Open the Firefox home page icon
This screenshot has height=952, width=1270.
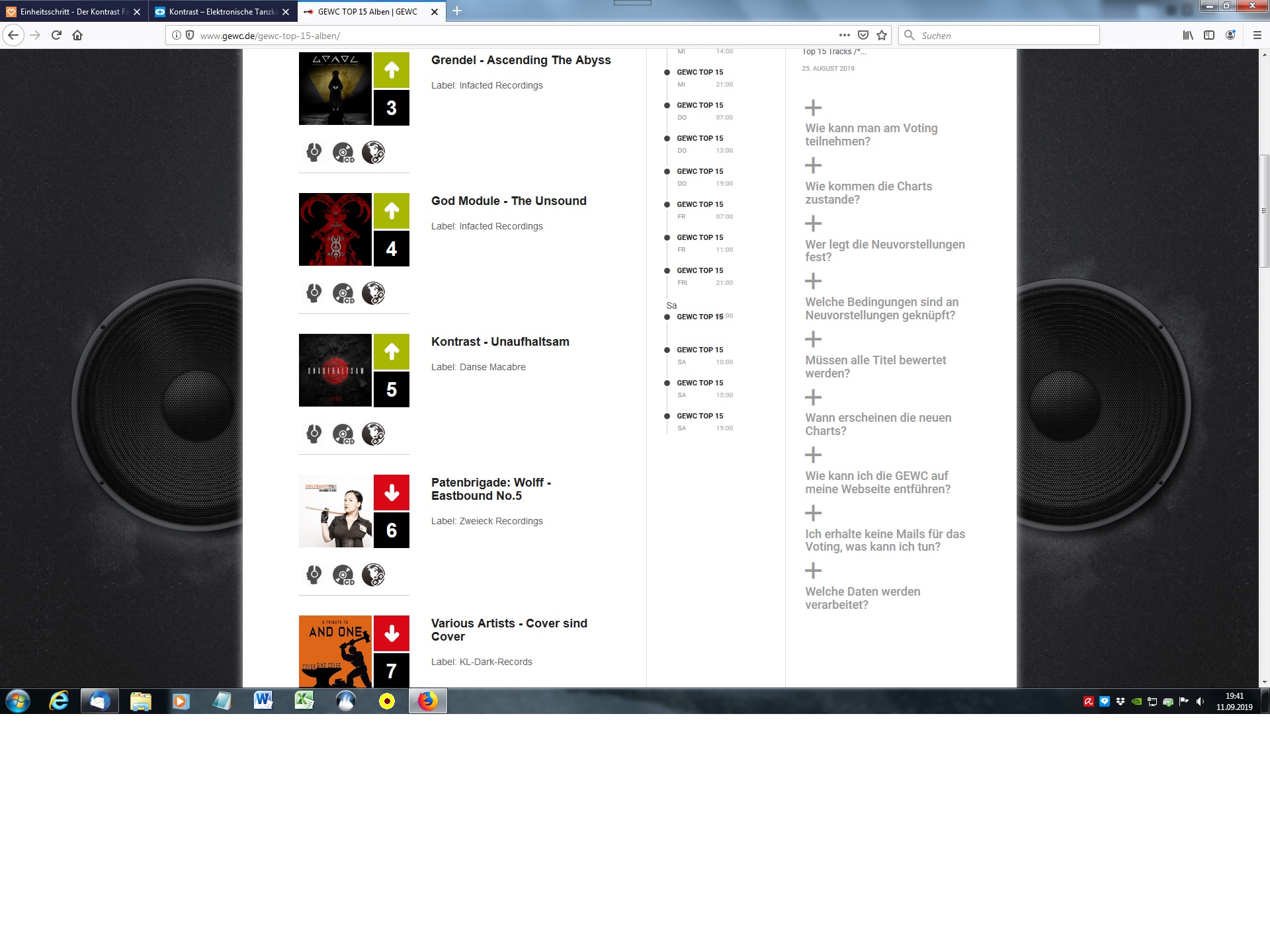coord(77,35)
